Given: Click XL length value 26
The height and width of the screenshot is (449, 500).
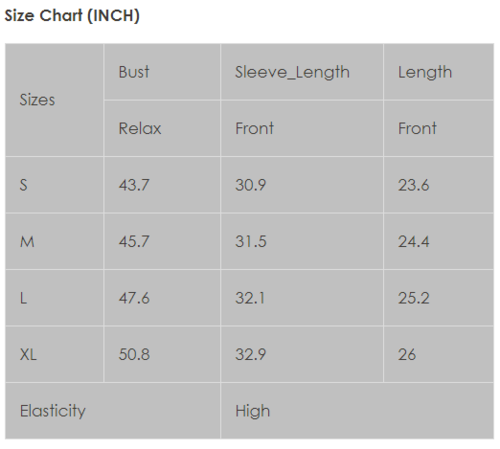Looking at the screenshot, I should 439,354.
